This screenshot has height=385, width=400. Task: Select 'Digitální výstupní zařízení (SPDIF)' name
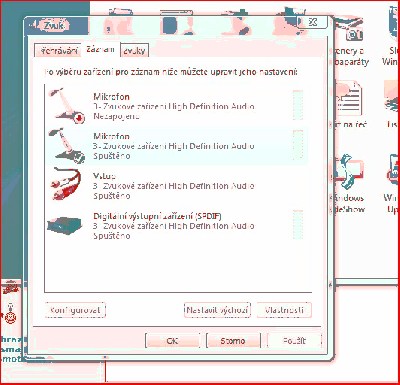pos(157,216)
